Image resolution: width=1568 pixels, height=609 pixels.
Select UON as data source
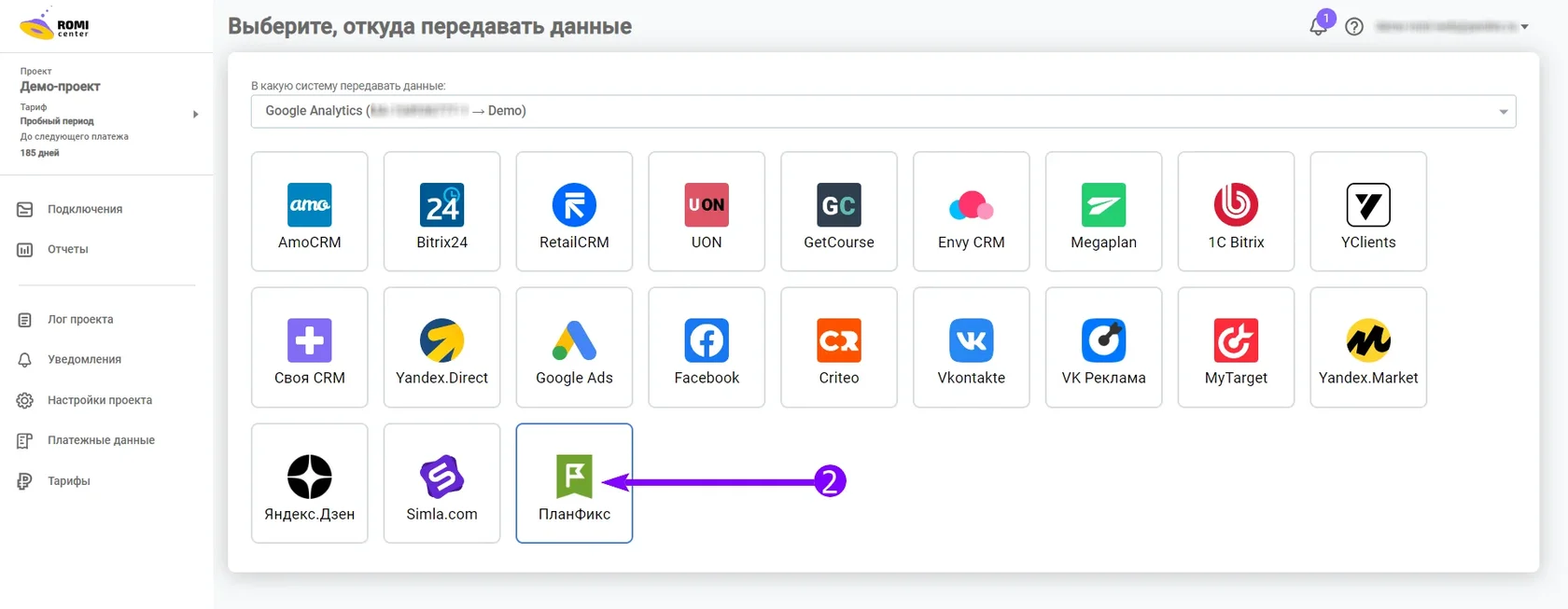tap(707, 212)
